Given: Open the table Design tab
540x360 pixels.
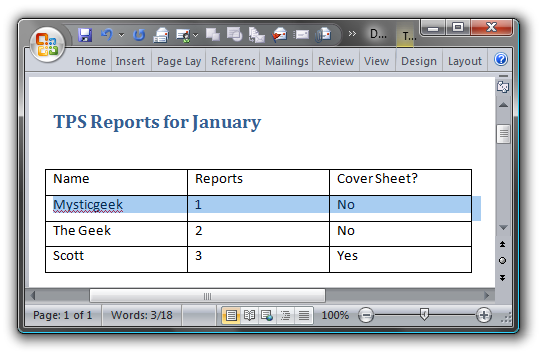Looking at the screenshot, I should pos(419,61).
